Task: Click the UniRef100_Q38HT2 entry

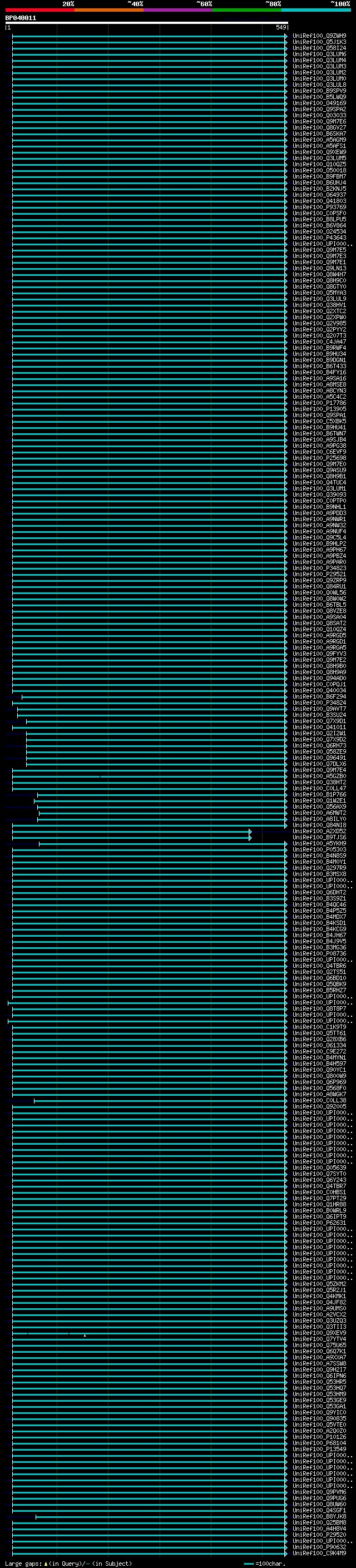Action: pyautogui.click(x=319, y=782)
